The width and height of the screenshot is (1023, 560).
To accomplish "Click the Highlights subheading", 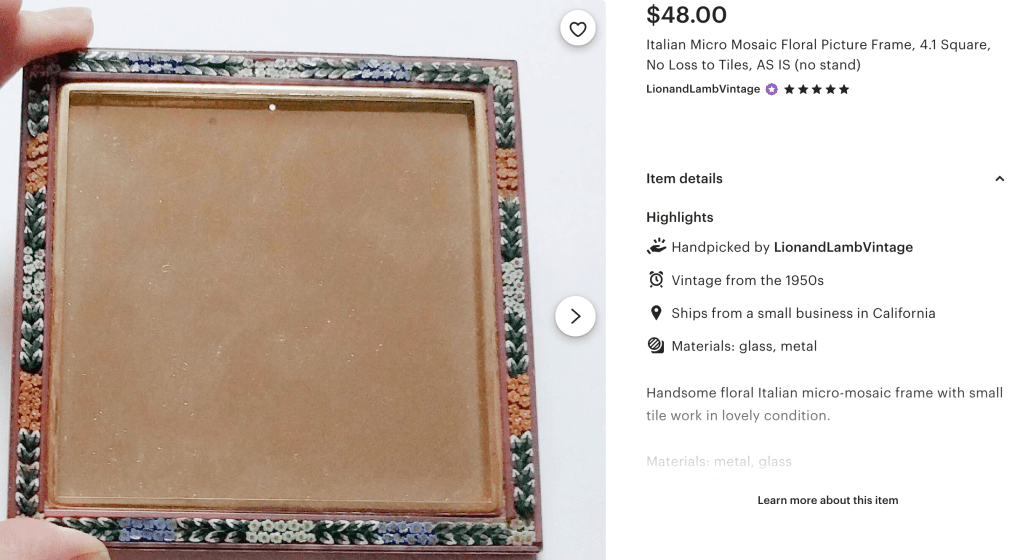I will tap(680, 217).
